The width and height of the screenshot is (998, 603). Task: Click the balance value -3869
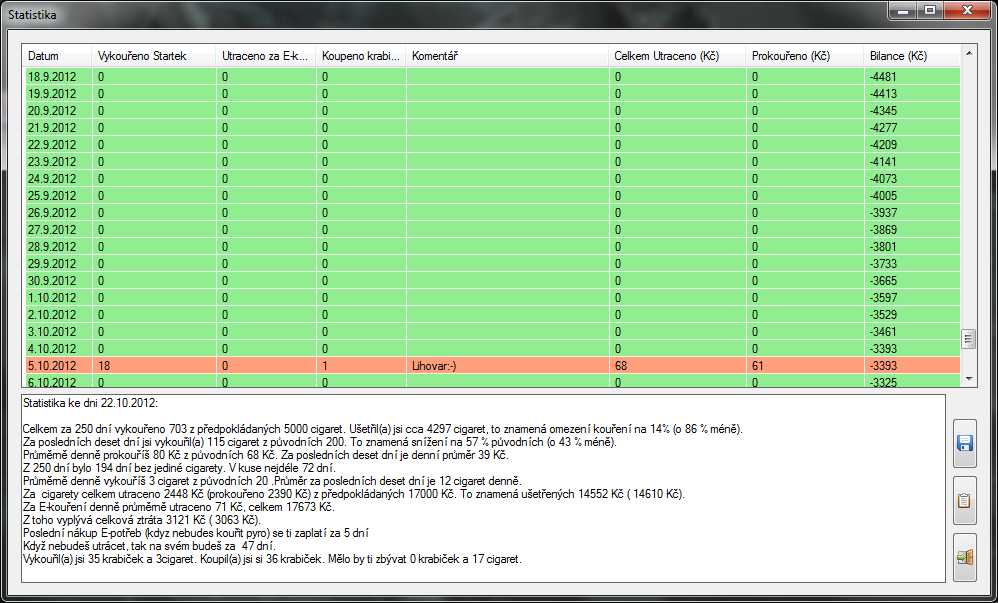click(883, 229)
